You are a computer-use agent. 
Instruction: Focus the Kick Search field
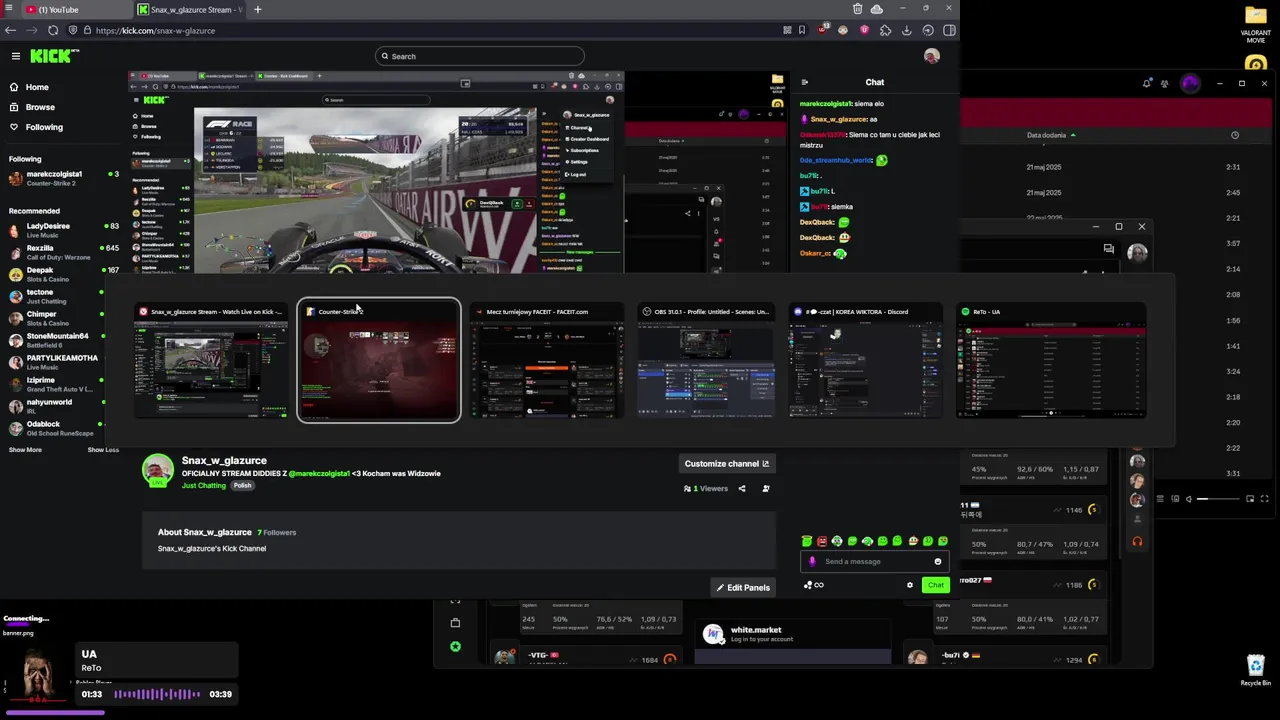tap(480, 56)
